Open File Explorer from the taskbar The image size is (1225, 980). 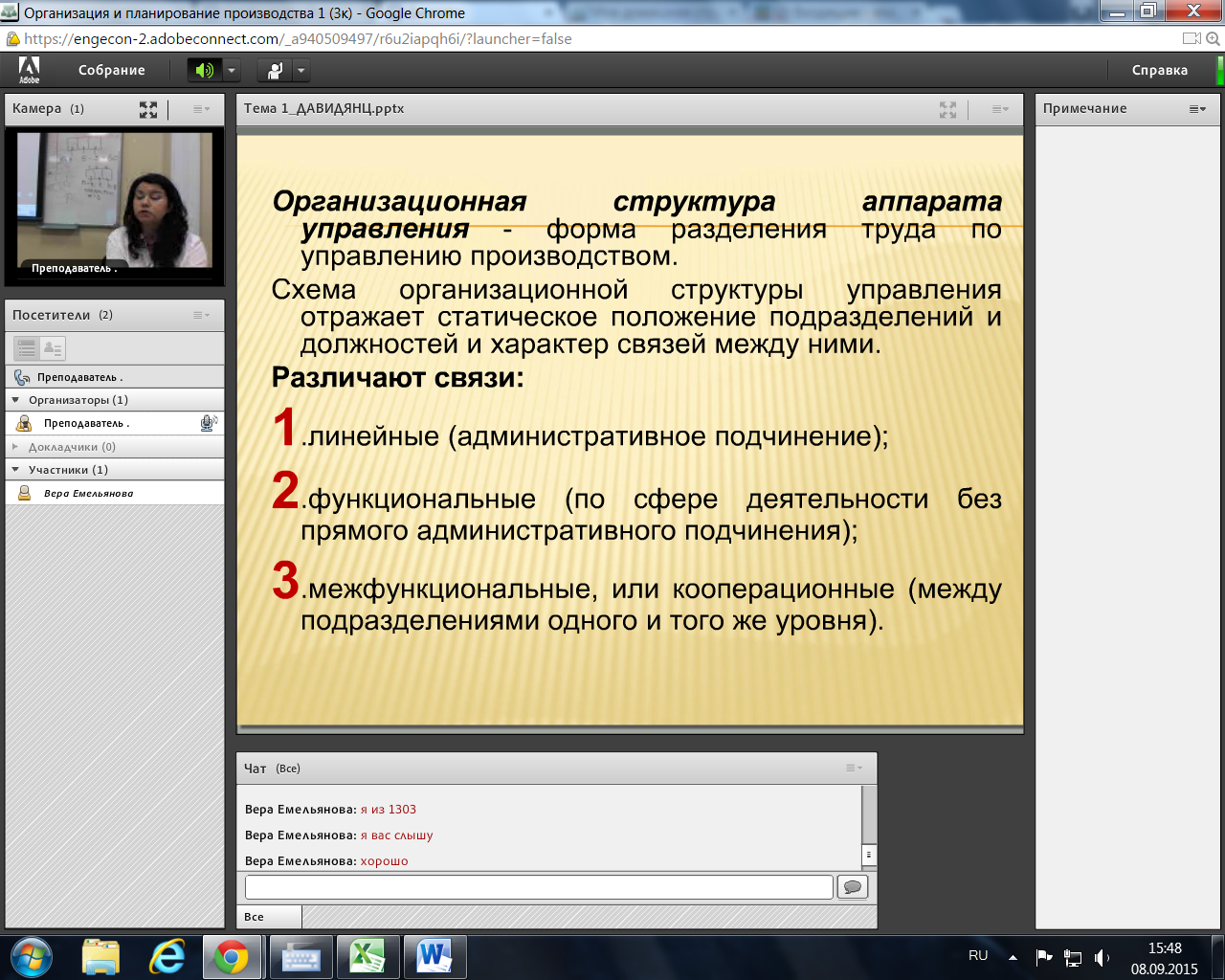[x=100, y=956]
